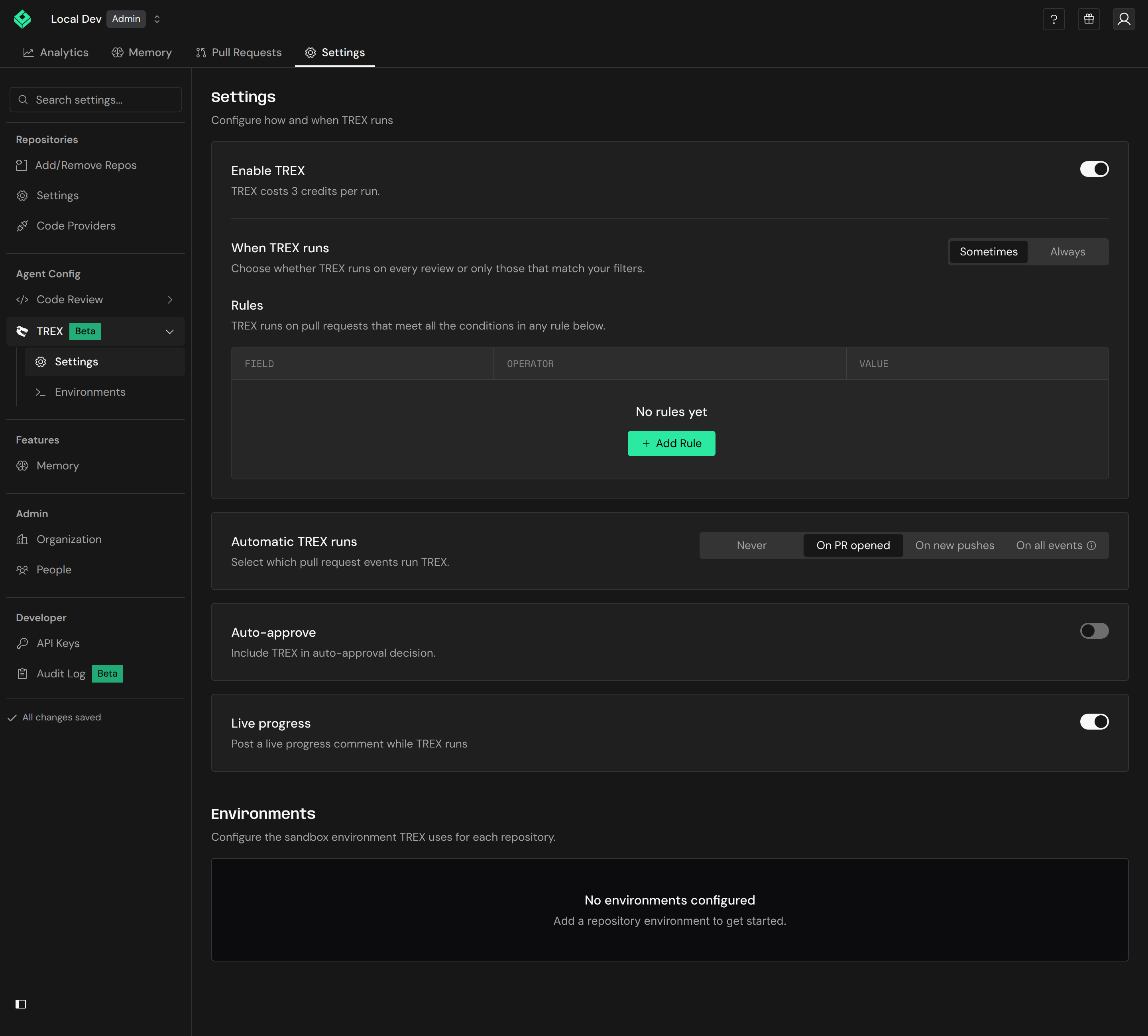Image resolution: width=1148 pixels, height=1036 pixels.
Task: Click the Beta badge next to TREX
Action: (x=85, y=331)
